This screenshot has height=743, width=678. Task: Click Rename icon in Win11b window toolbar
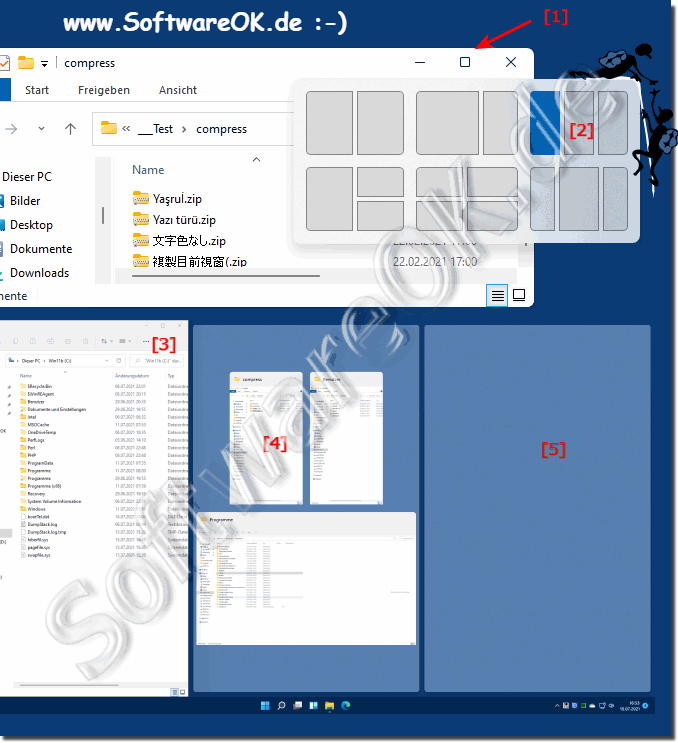click(50, 341)
